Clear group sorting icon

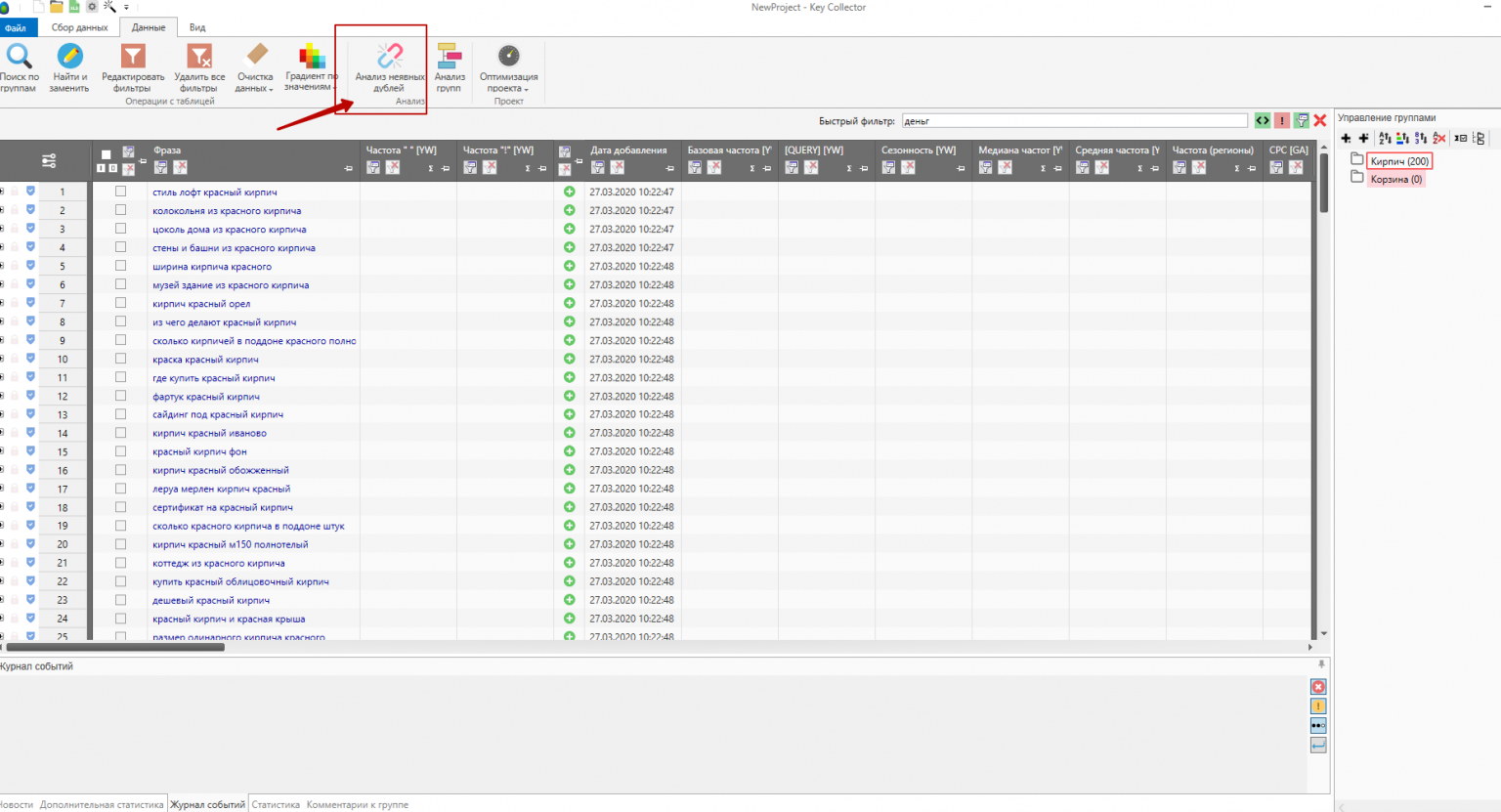click(x=1438, y=138)
